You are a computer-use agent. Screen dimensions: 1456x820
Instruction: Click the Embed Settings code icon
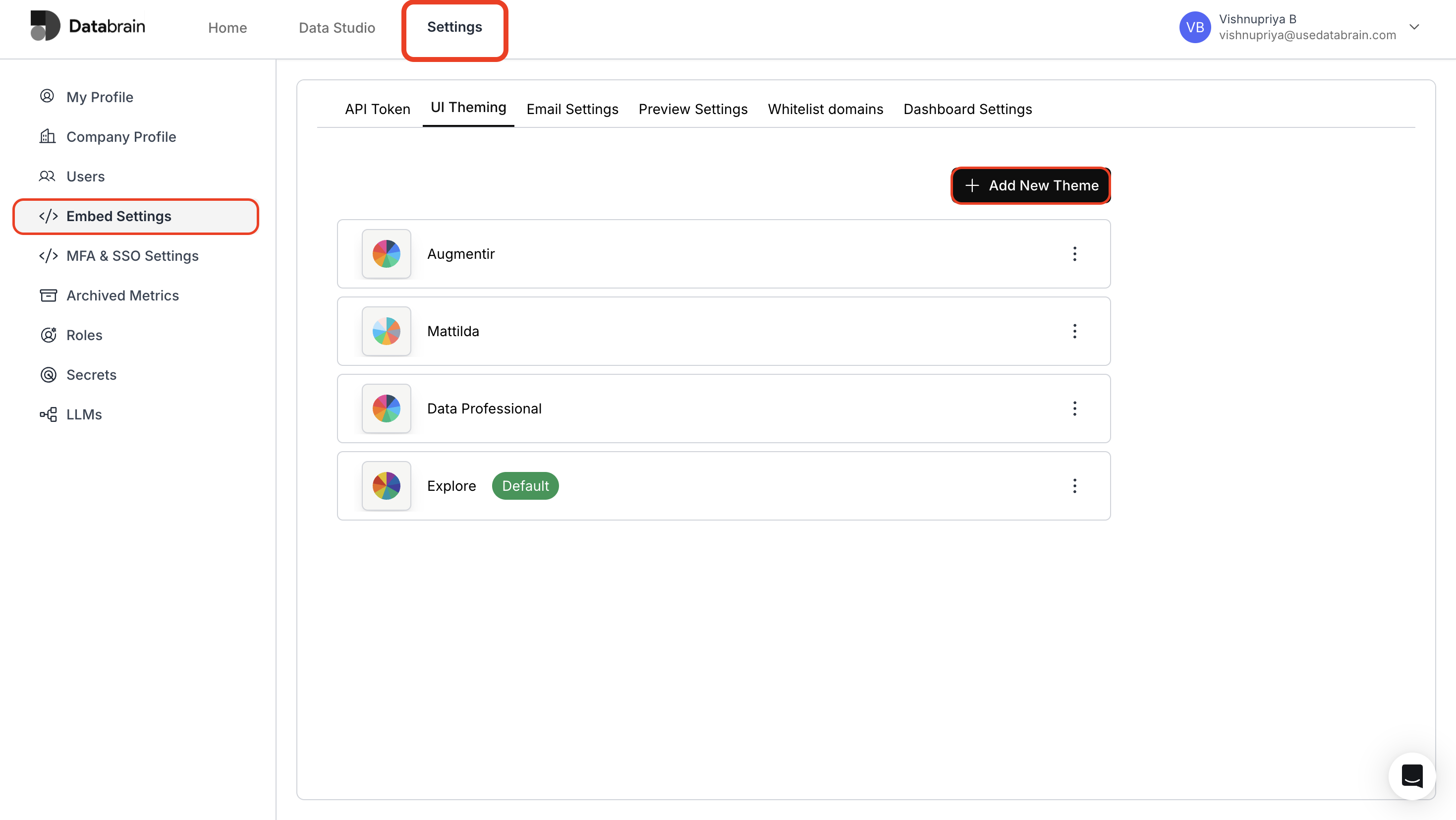click(48, 216)
